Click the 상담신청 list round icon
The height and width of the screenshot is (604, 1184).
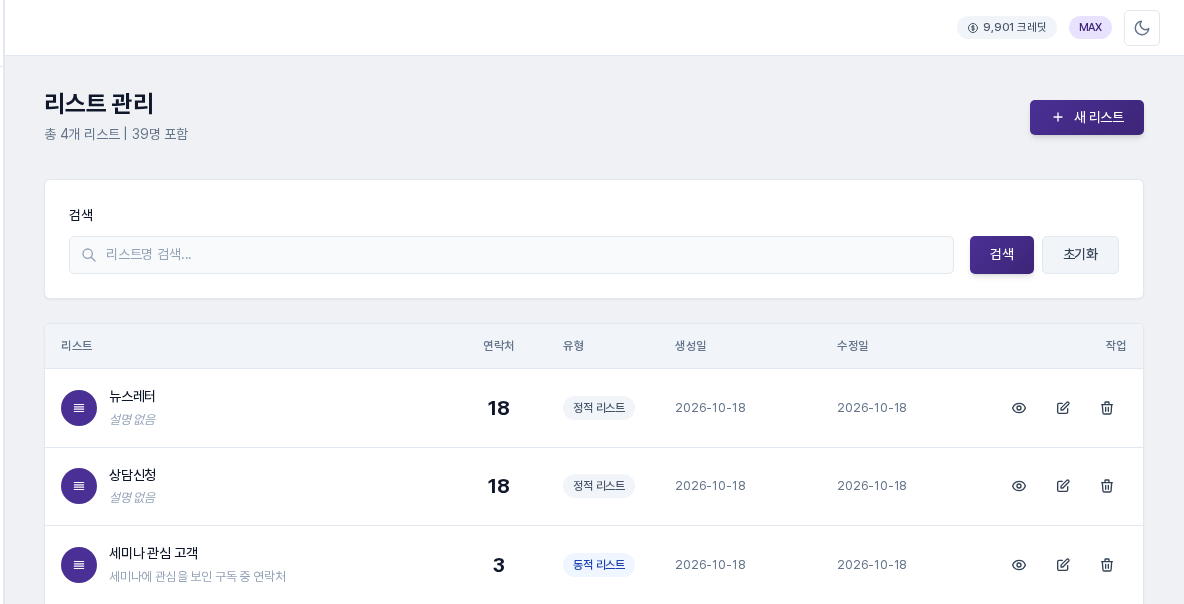coord(79,486)
